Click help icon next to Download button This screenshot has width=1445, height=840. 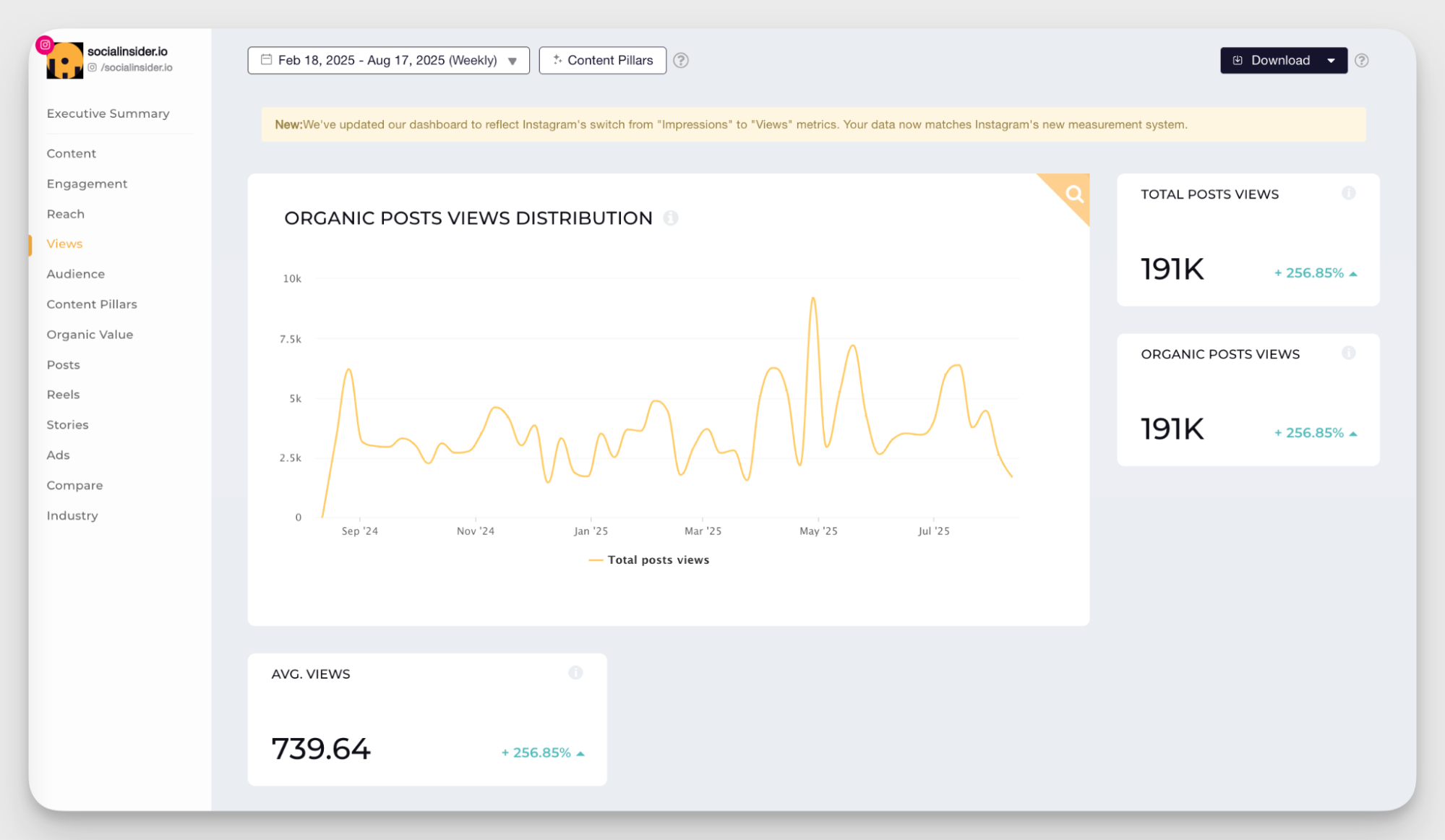(1362, 60)
